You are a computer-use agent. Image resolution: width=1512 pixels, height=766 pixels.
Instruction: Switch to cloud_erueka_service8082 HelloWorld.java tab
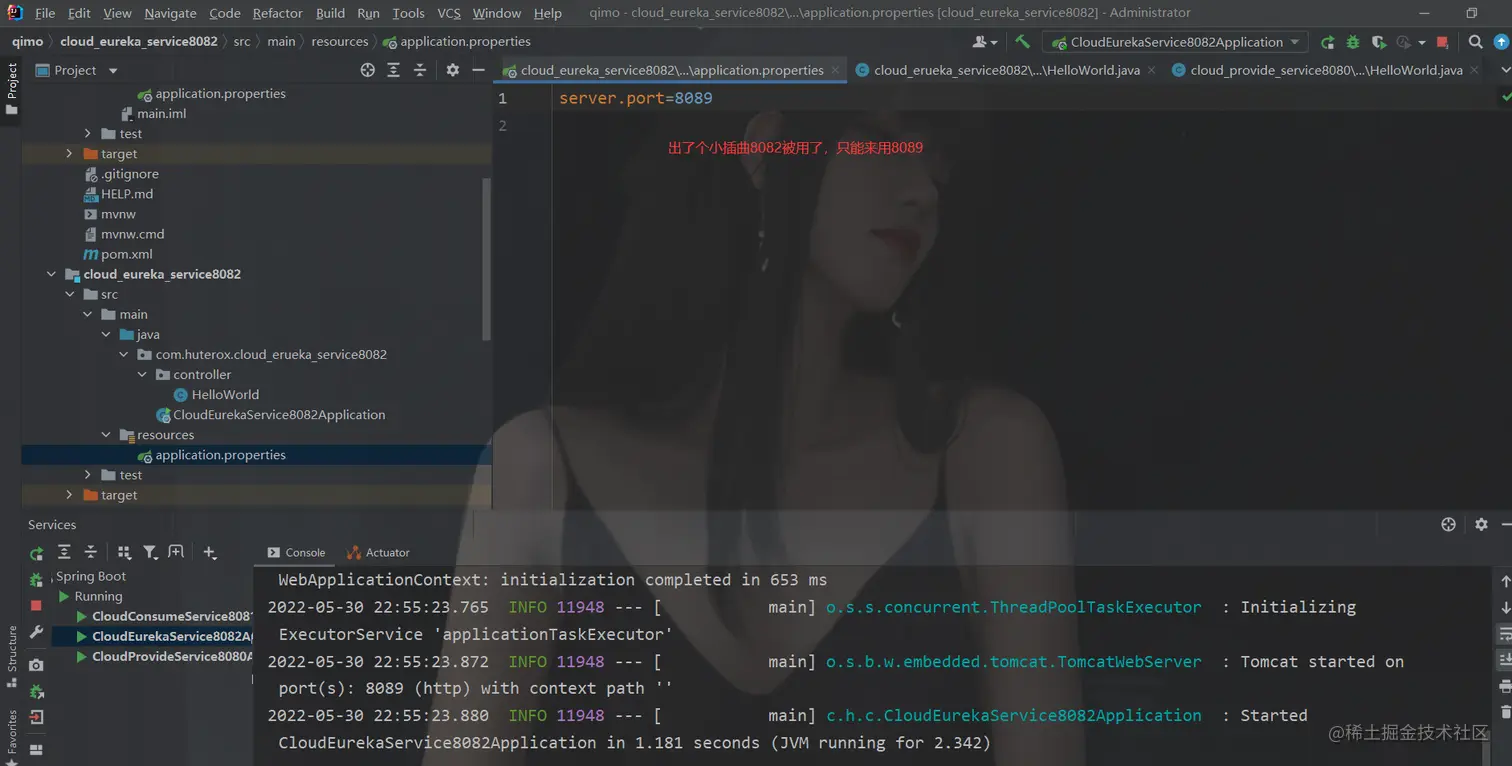click(x=1006, y=70)
